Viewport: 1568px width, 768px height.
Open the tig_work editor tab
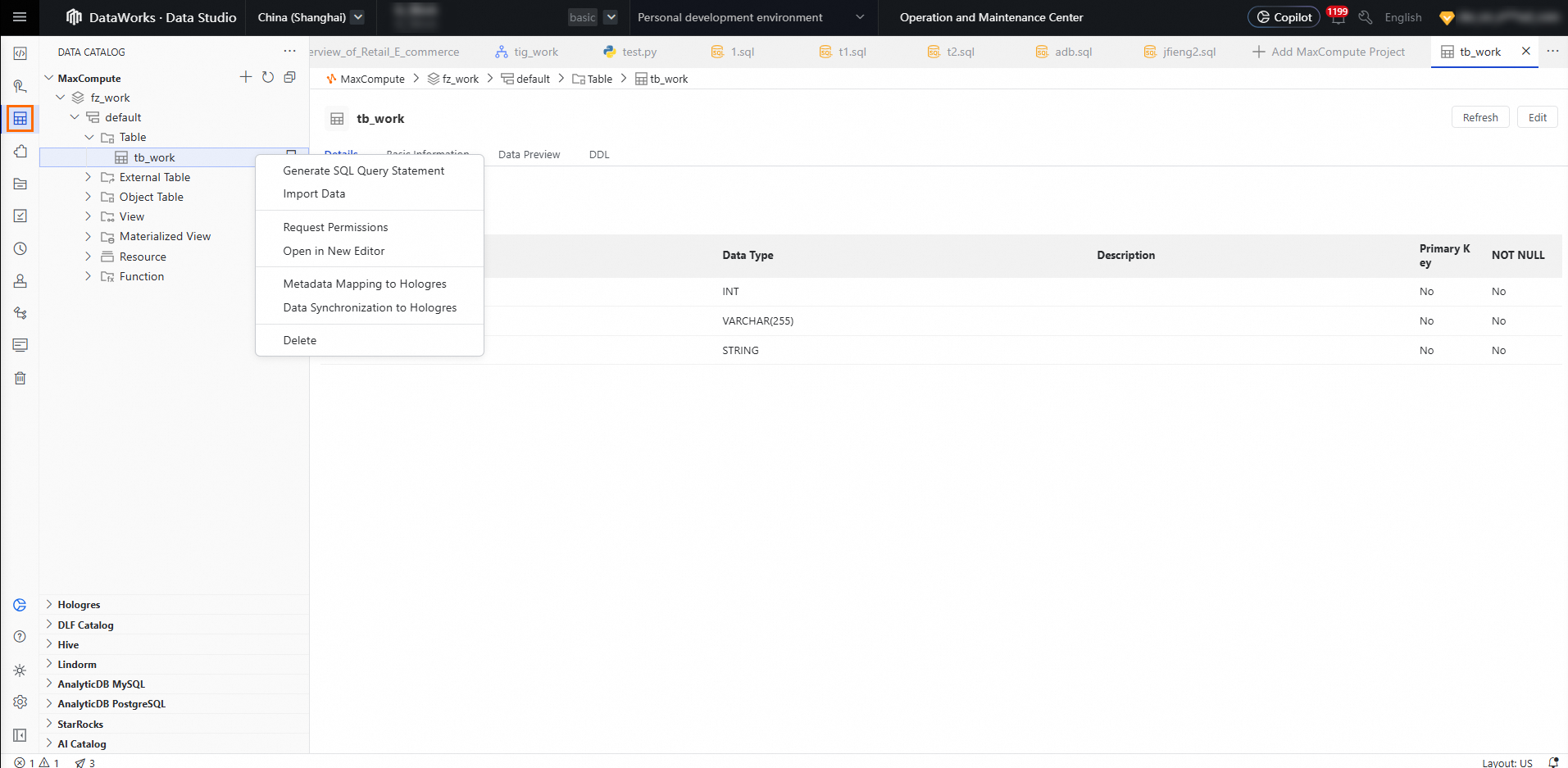(x=526, y=52)
